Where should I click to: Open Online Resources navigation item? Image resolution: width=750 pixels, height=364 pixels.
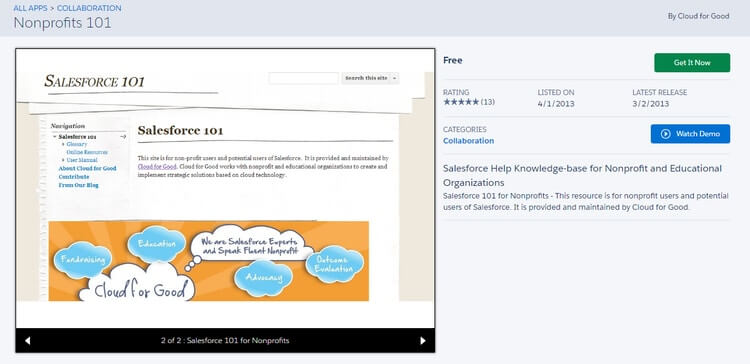pyautogui.click(x=87, y=152)
